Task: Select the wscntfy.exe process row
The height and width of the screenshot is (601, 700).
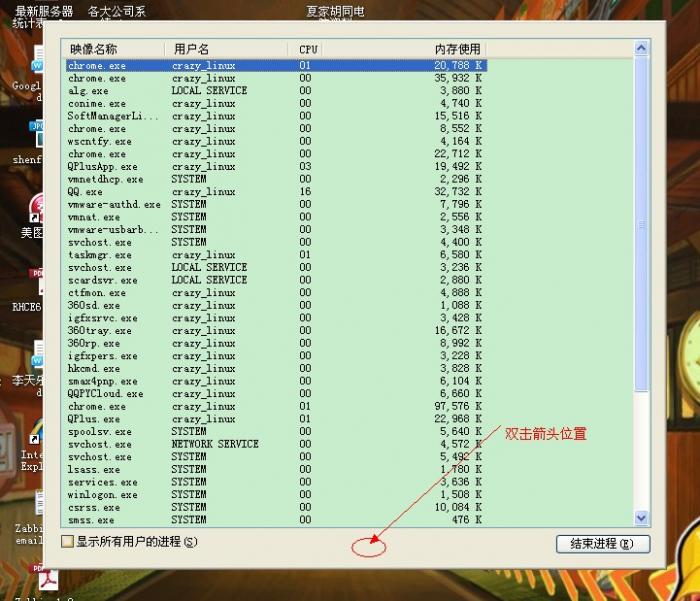Action: click(277, 142)
